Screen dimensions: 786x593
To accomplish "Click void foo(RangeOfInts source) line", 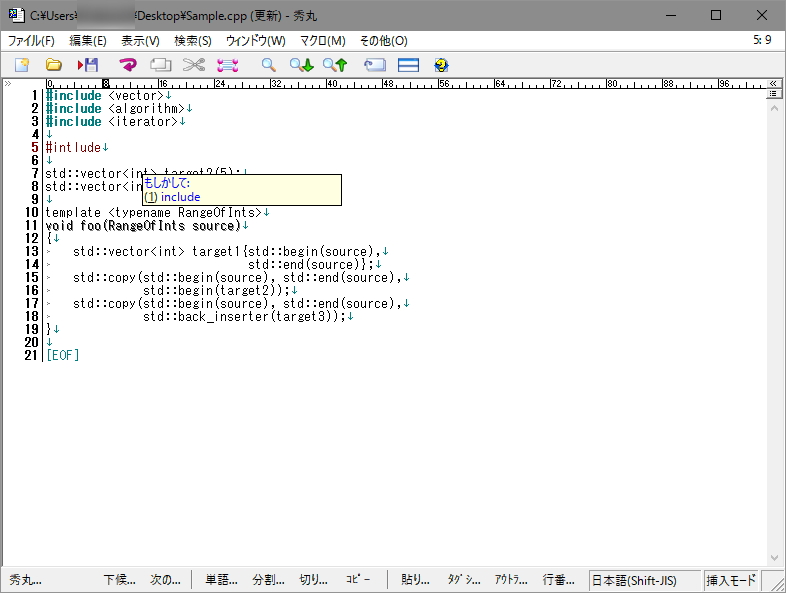I will coord(143,226).
